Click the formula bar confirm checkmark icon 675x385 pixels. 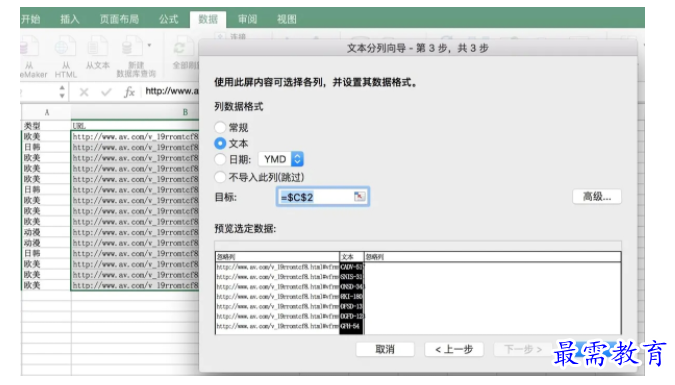(106, 92)
